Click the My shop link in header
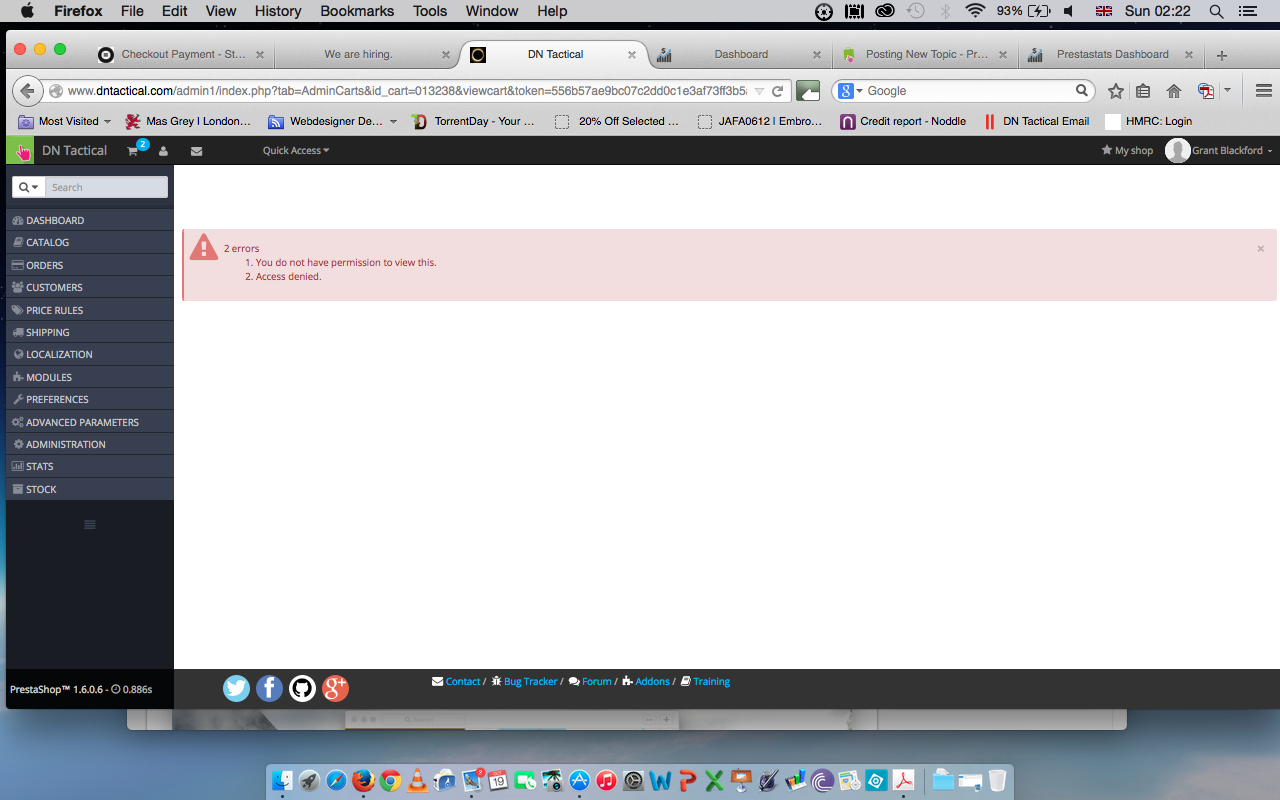Screen dimensions: 1280x800 click(1127, 151)
